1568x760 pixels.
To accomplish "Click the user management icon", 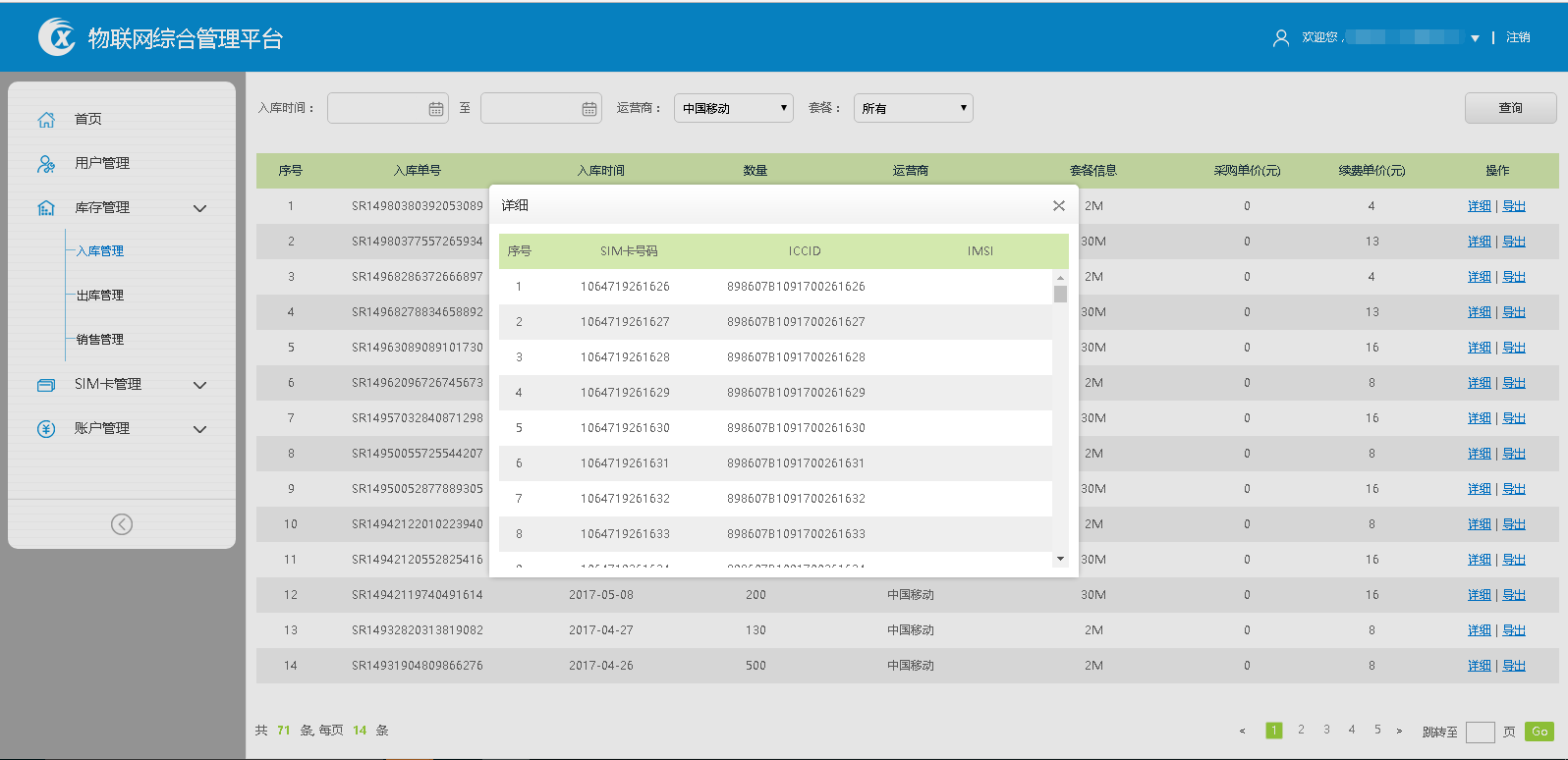I will tap(46, 164).
